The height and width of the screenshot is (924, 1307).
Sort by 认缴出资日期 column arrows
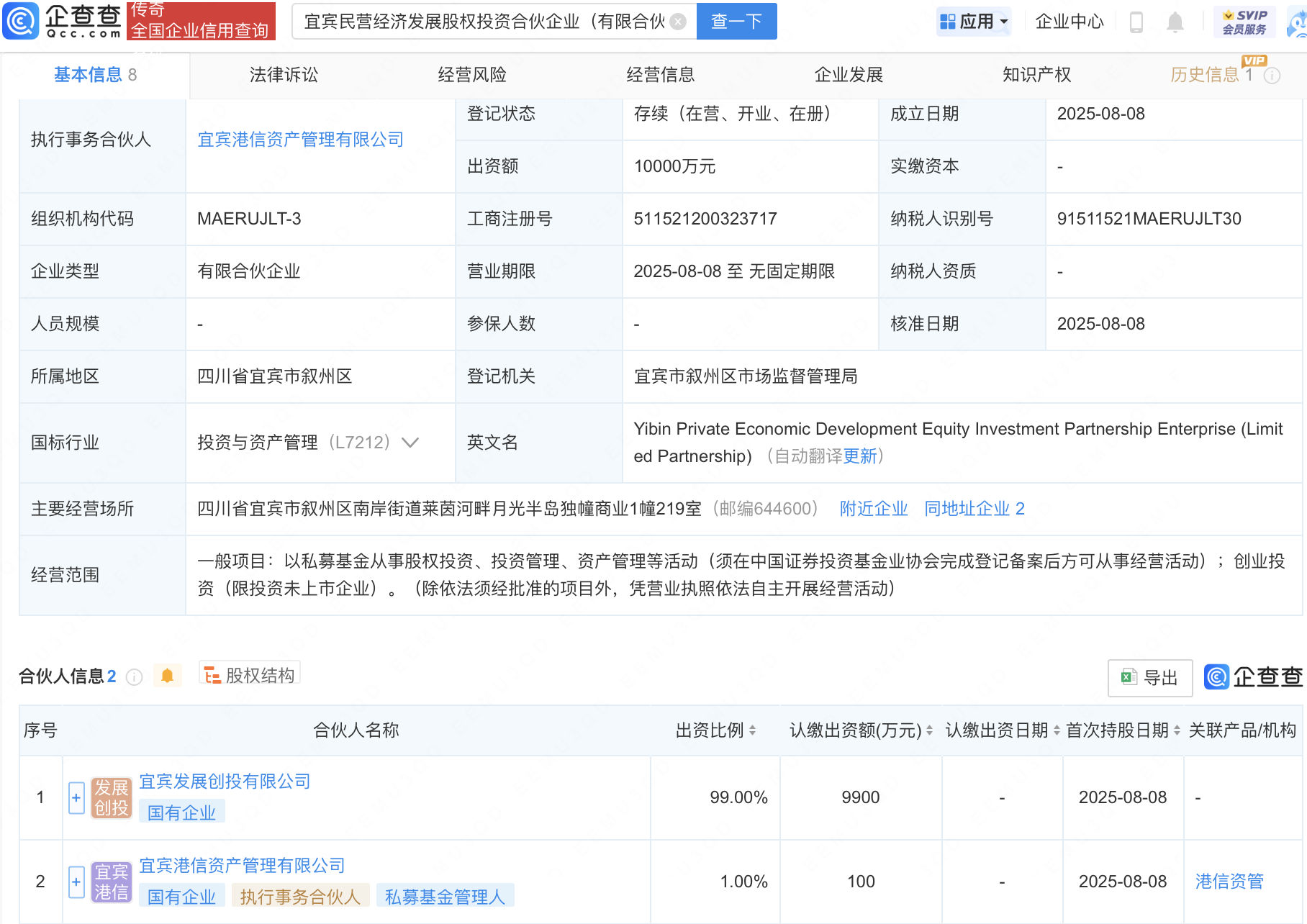[1057, 730]
